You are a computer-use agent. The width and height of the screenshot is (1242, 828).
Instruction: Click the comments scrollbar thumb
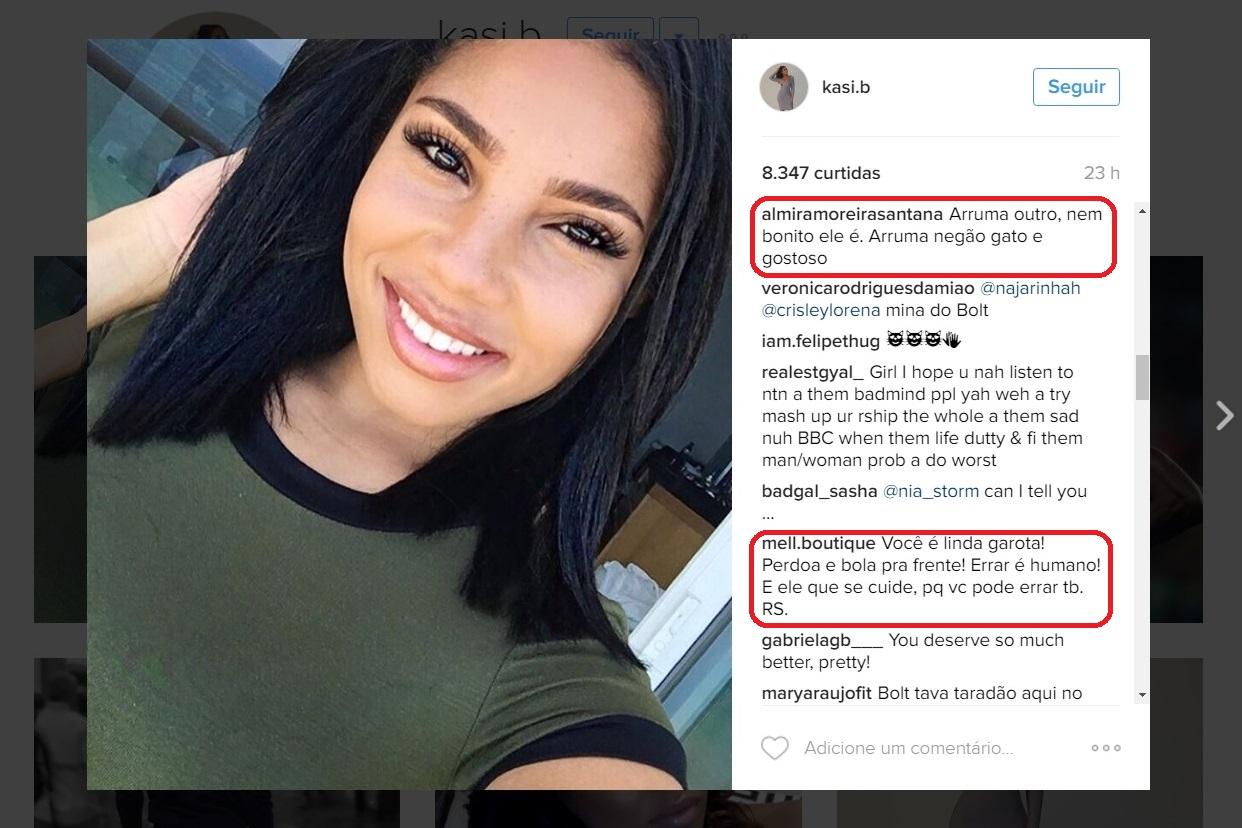tap(1142, 378)
